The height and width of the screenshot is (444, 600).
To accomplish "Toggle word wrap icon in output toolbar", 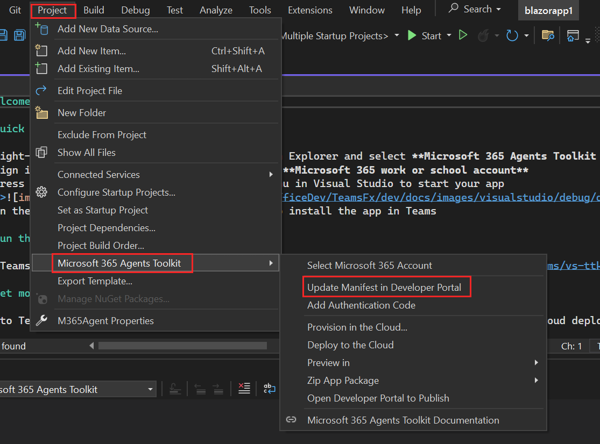I will tap(269, 389).
